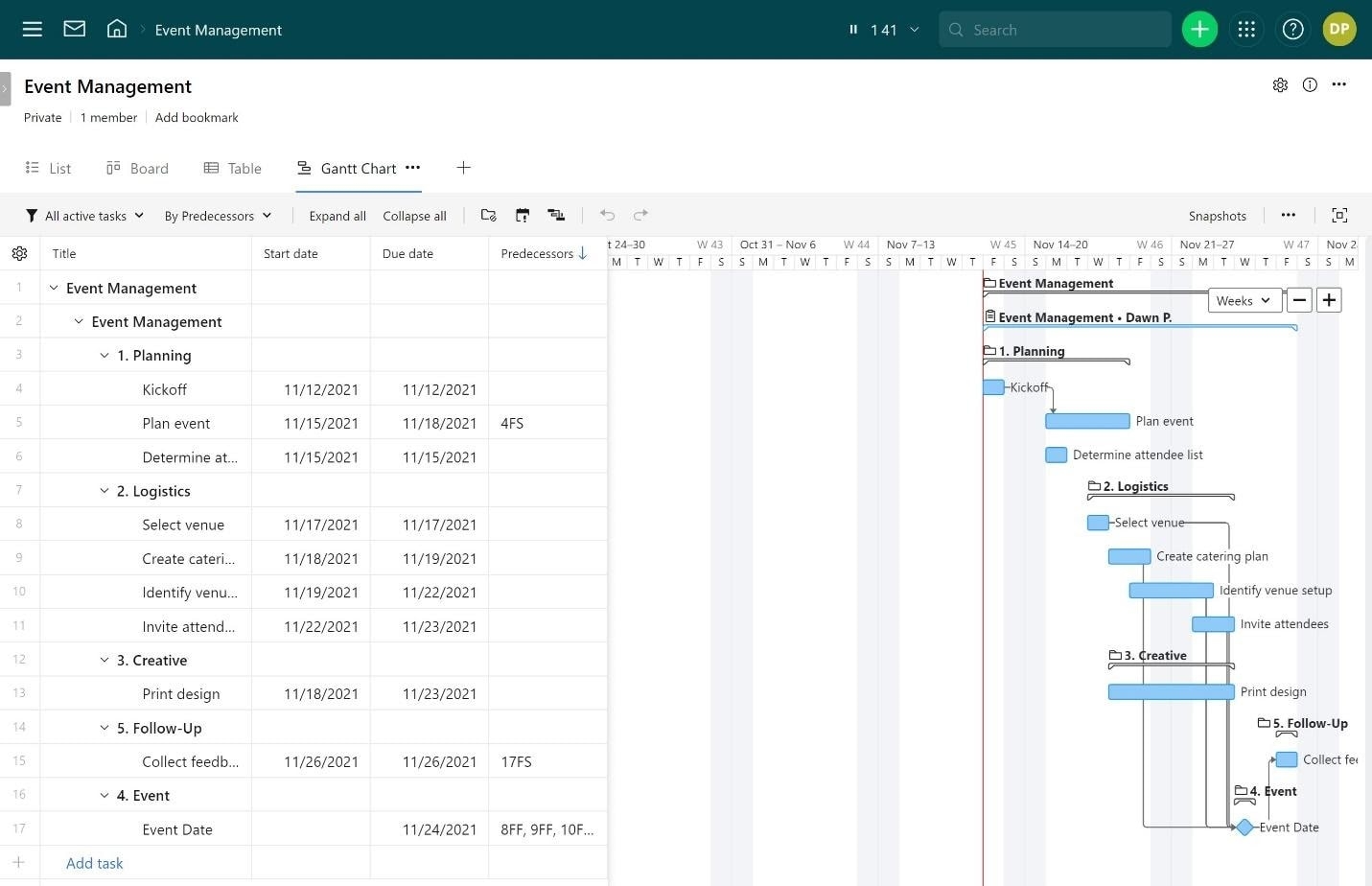1372x886 pixels.
Task: Zoom out using the minus control on the chart
Action: [1299, 300]
